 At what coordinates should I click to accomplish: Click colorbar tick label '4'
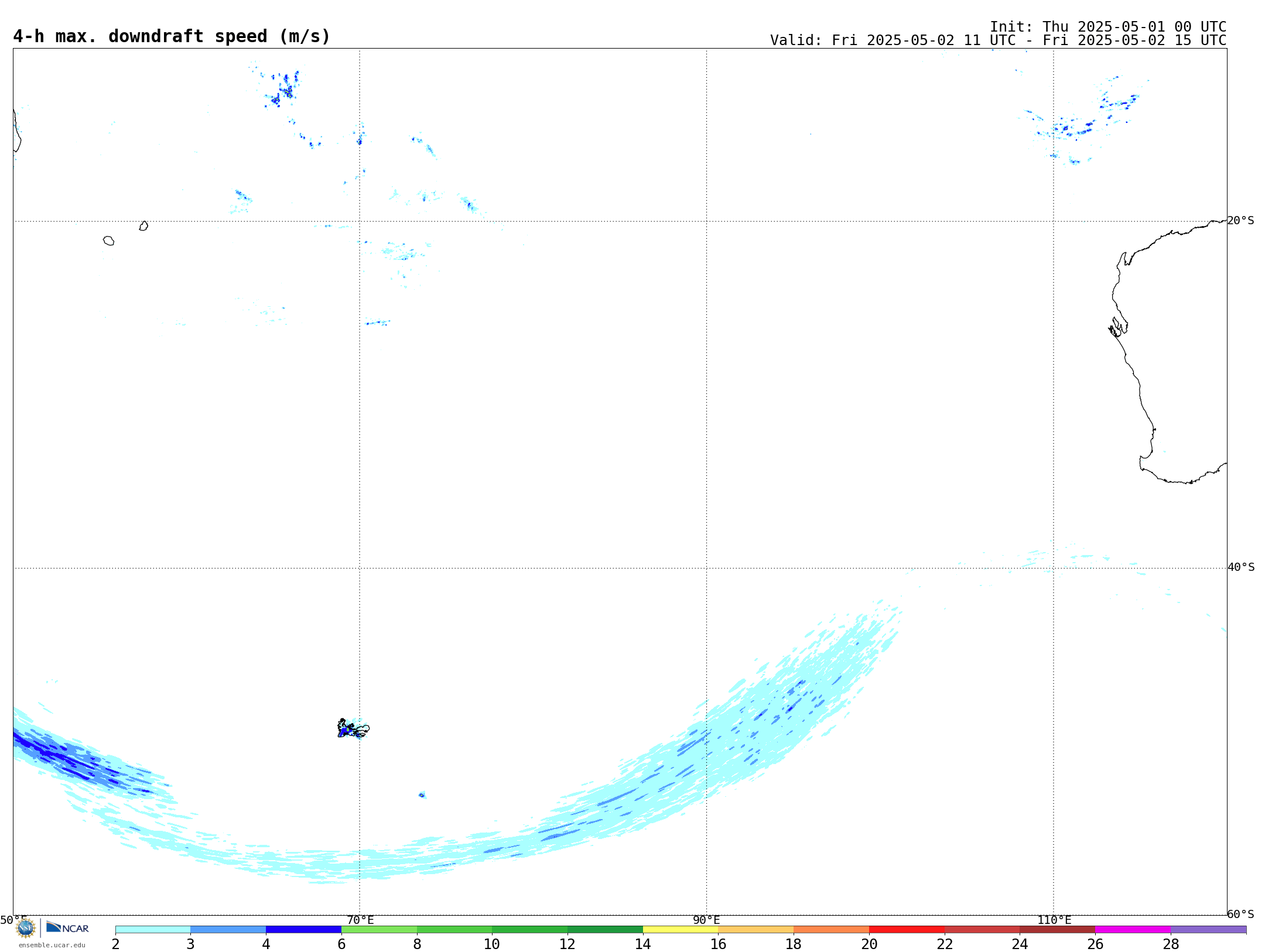tap(266, 944)
